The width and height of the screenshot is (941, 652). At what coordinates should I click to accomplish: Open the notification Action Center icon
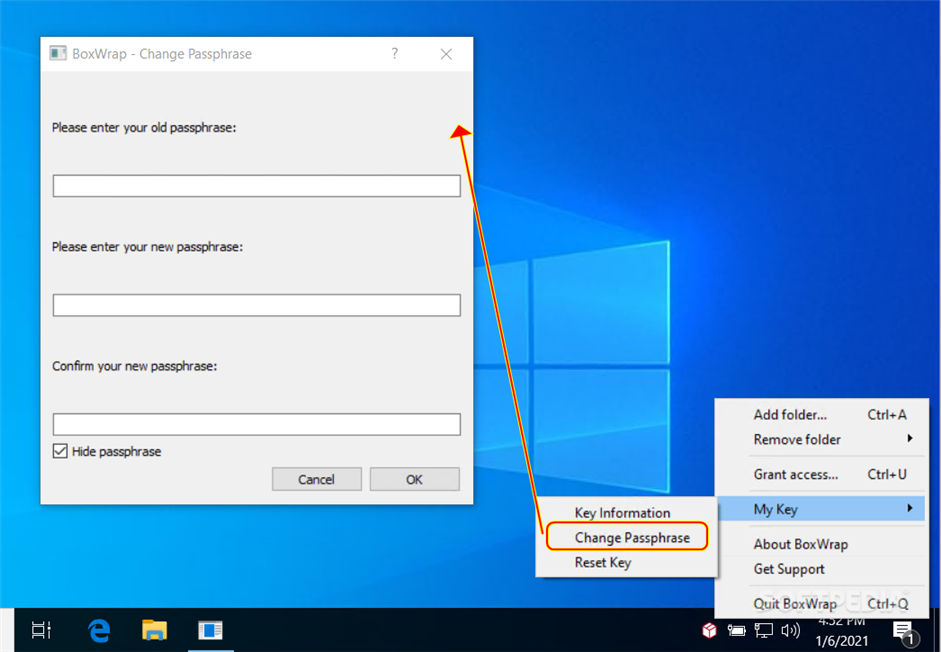(x=903, y=632)
